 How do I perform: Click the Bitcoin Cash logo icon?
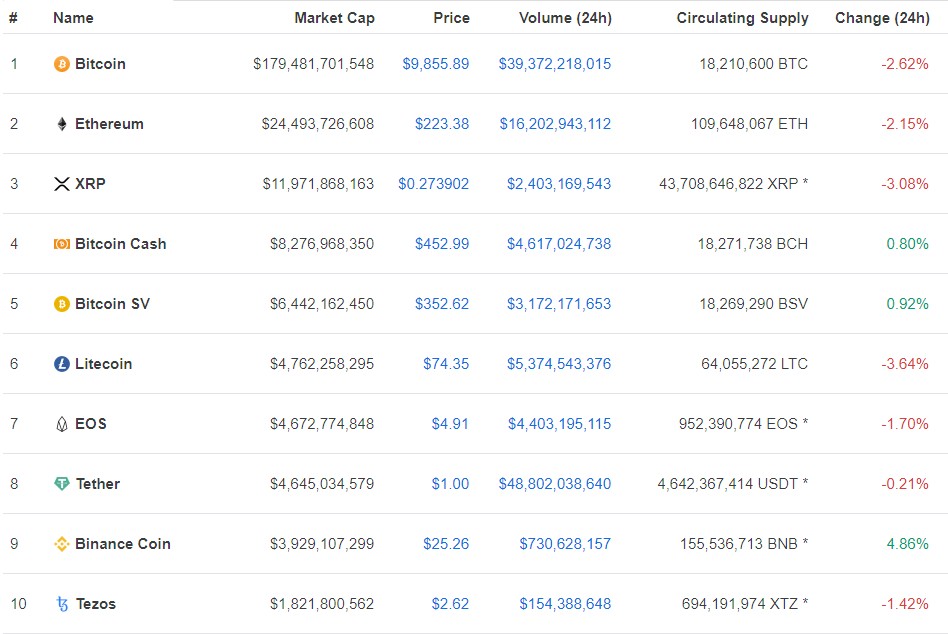(x=62, y=244)
